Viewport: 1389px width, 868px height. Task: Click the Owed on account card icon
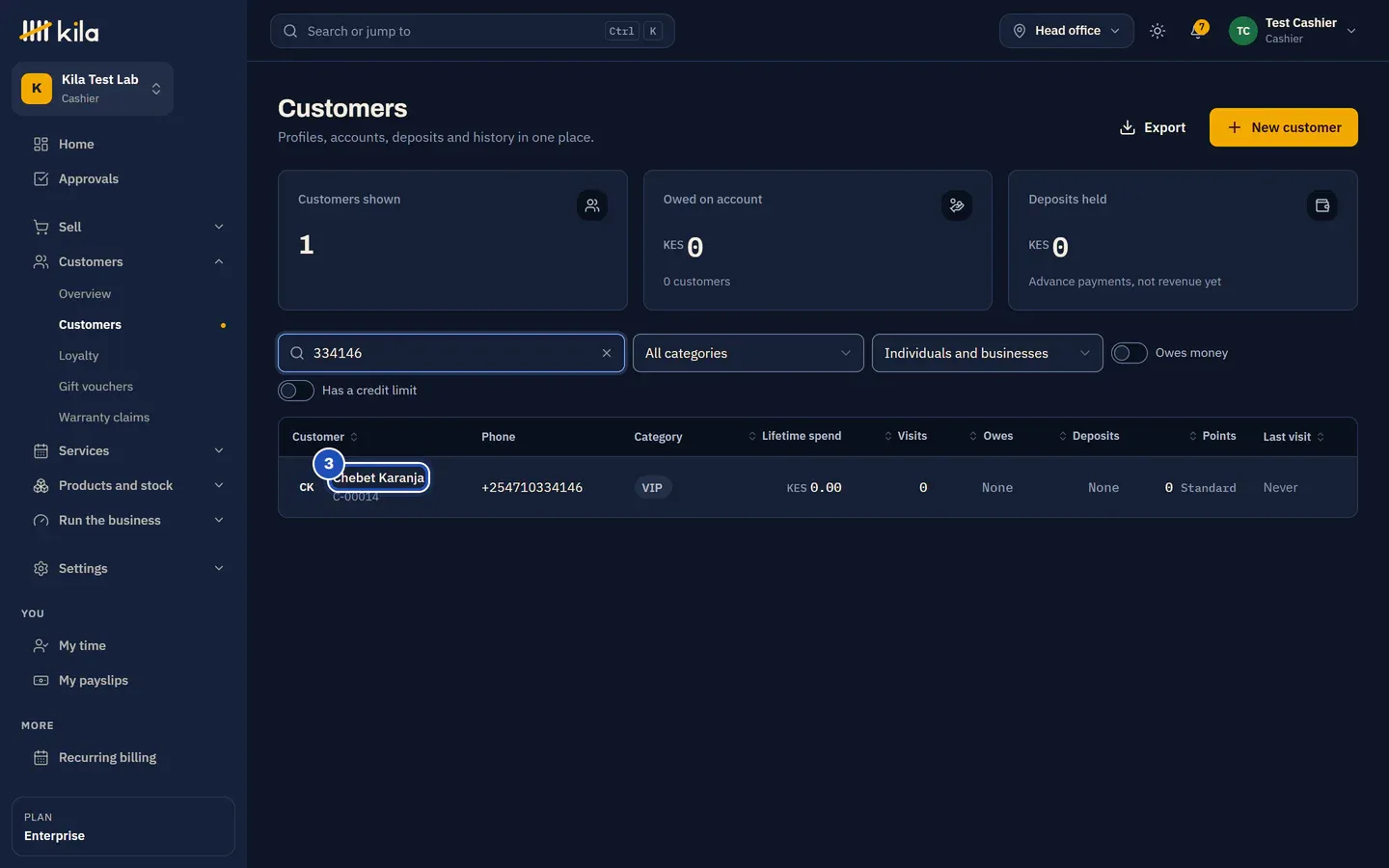[957, 205]
